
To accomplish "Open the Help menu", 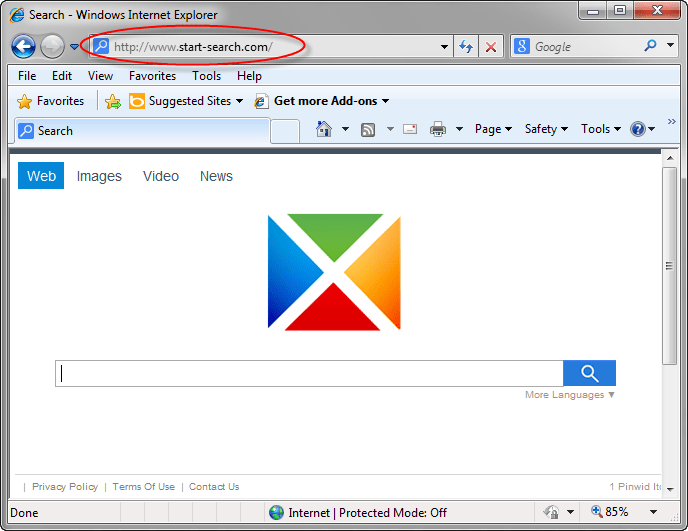I will (249, 76).
